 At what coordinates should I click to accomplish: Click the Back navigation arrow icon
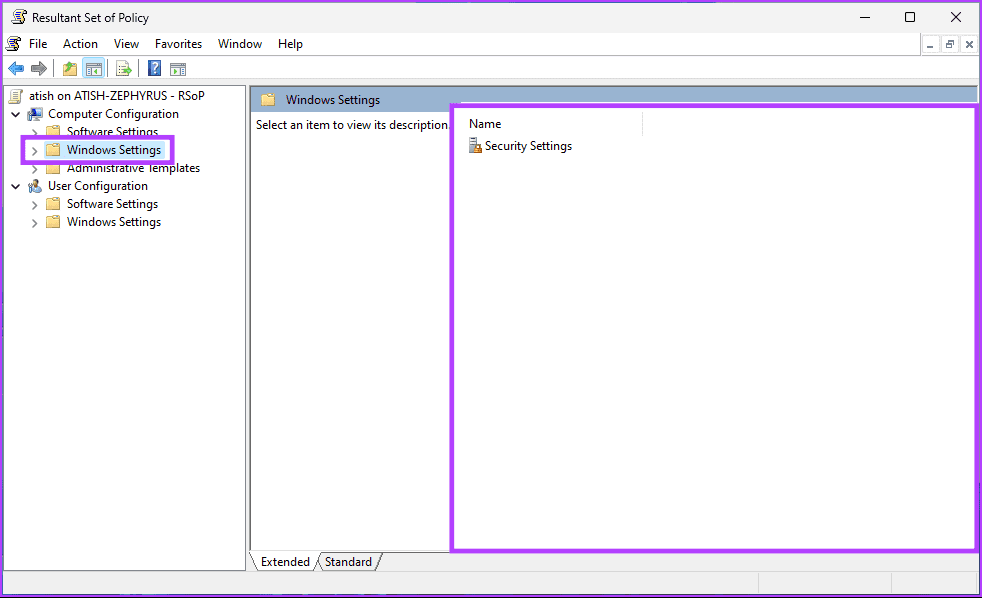[x=16, y=68]
